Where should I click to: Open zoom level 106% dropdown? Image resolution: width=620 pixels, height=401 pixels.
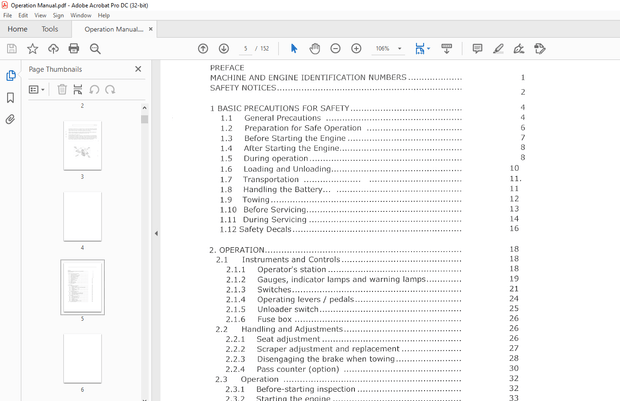point(399,49)
